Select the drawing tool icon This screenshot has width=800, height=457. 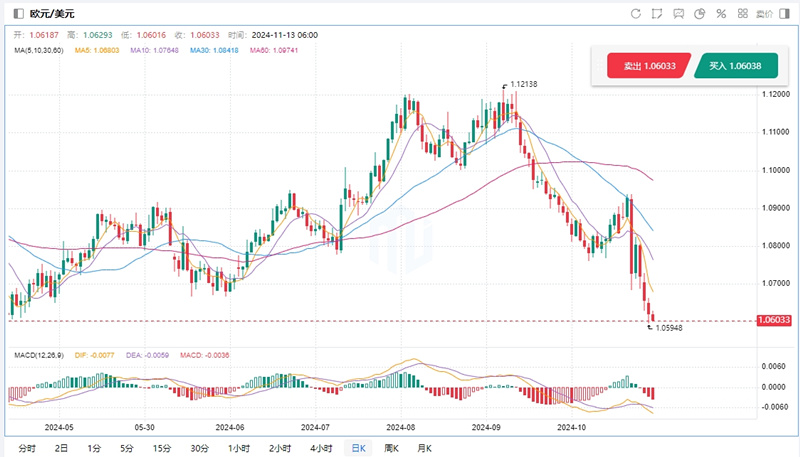point(657,14)
